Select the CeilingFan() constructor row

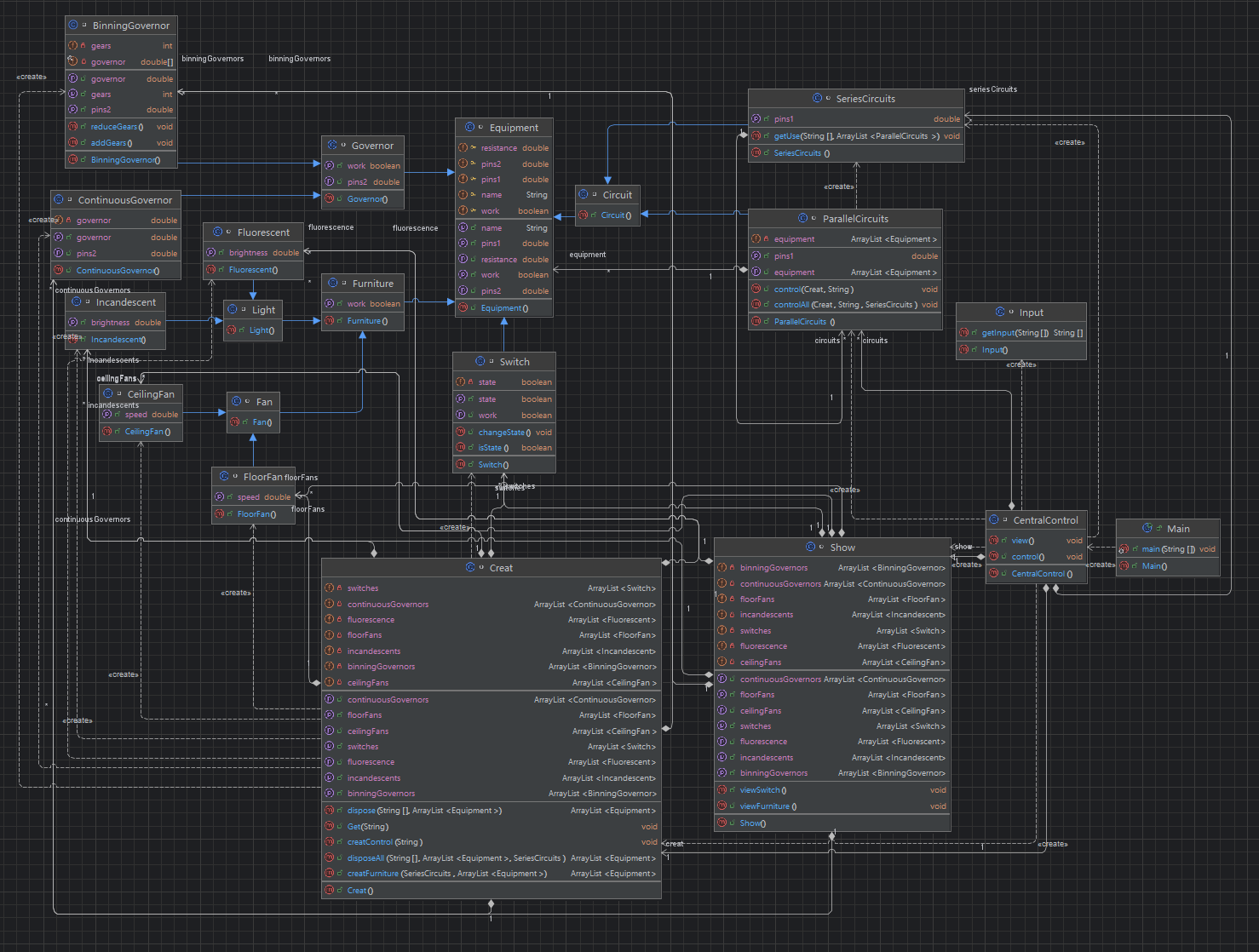point(141,432)
